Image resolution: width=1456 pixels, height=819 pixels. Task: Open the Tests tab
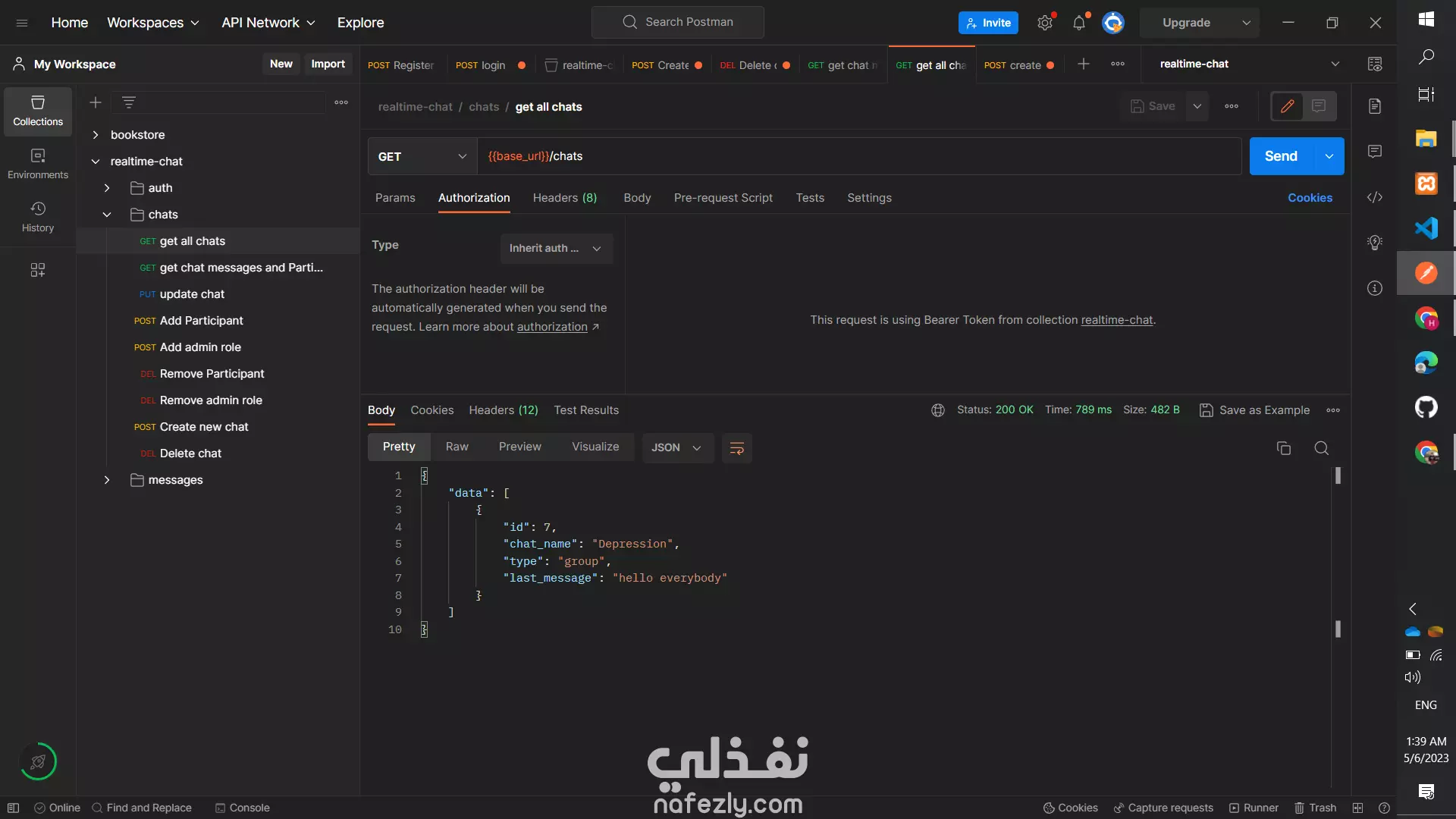click(x=810, y=198)
